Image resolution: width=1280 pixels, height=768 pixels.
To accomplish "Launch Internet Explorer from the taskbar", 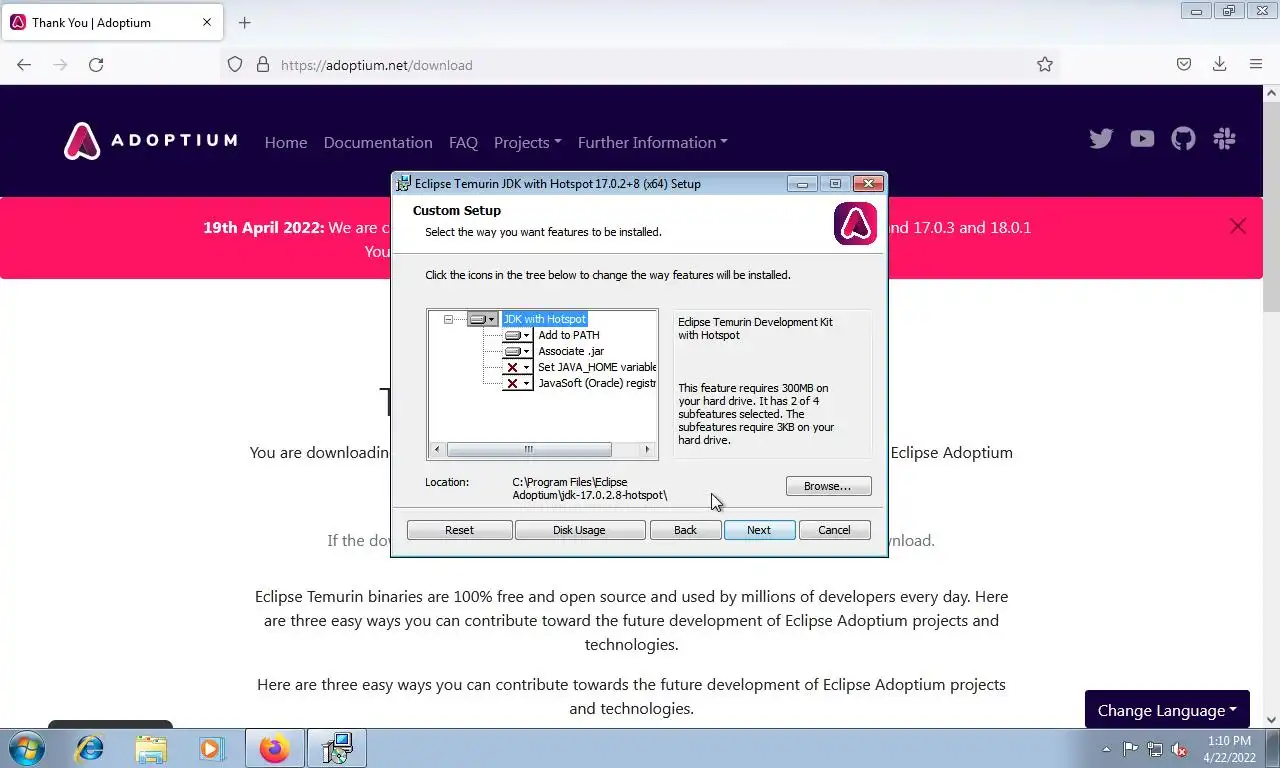I will click(x=90, y=748).
